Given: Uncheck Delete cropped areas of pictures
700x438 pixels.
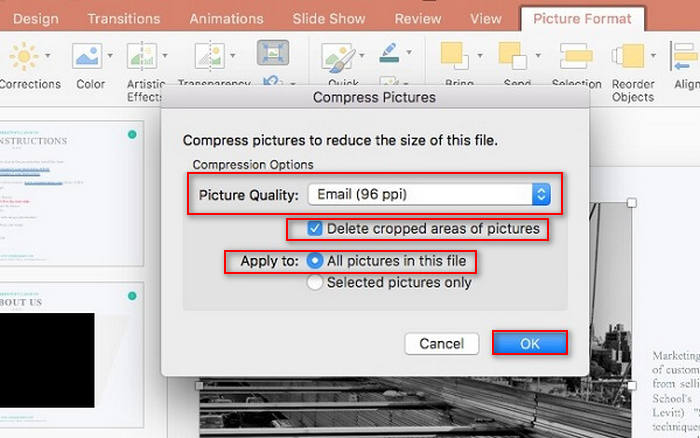Looking at the screenshot, I should pos(315,229).
